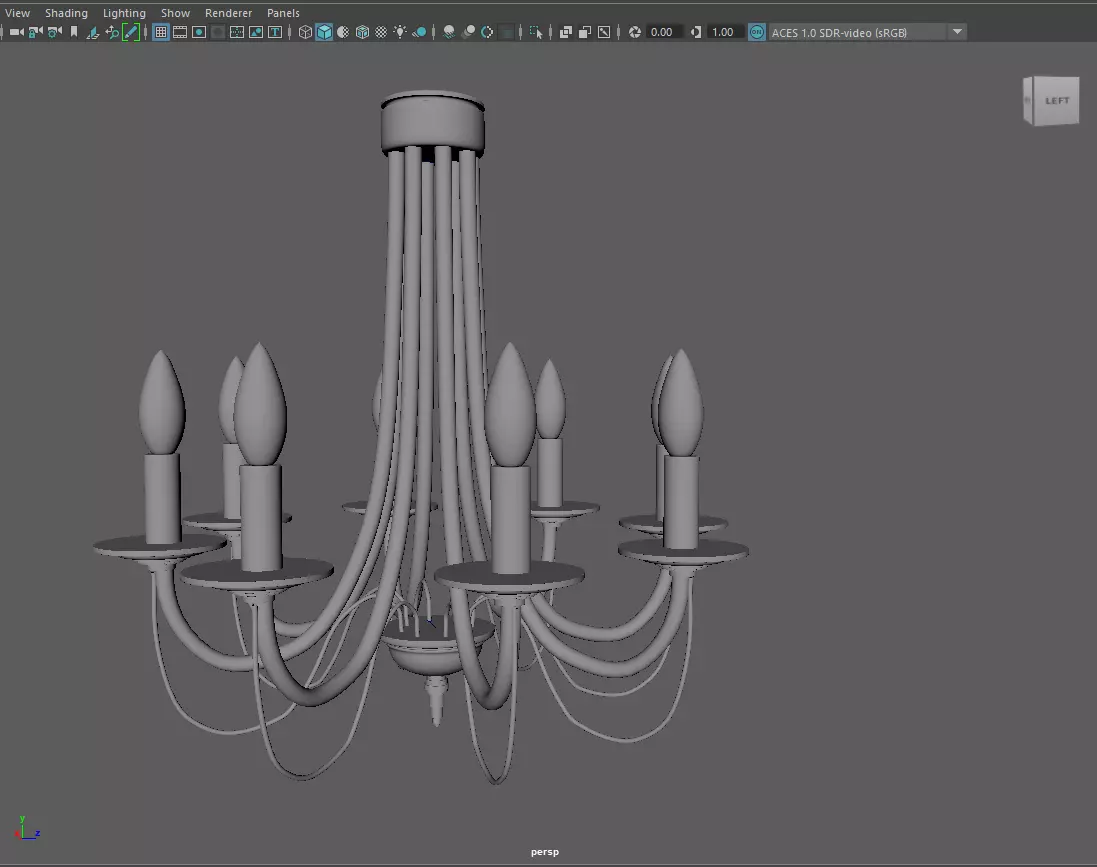Screen dimensions: 1097x867
Task: Toggle the View Transform ON button
Action: [756, 32]
